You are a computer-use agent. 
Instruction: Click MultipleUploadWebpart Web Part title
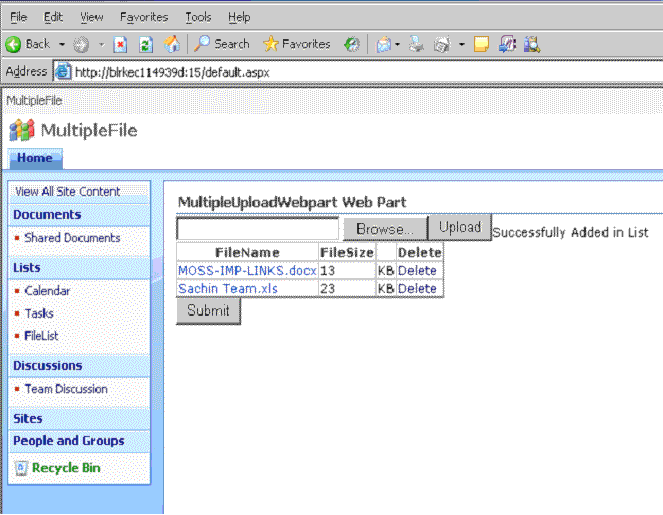pyautogui.click(x=292, y=203)
